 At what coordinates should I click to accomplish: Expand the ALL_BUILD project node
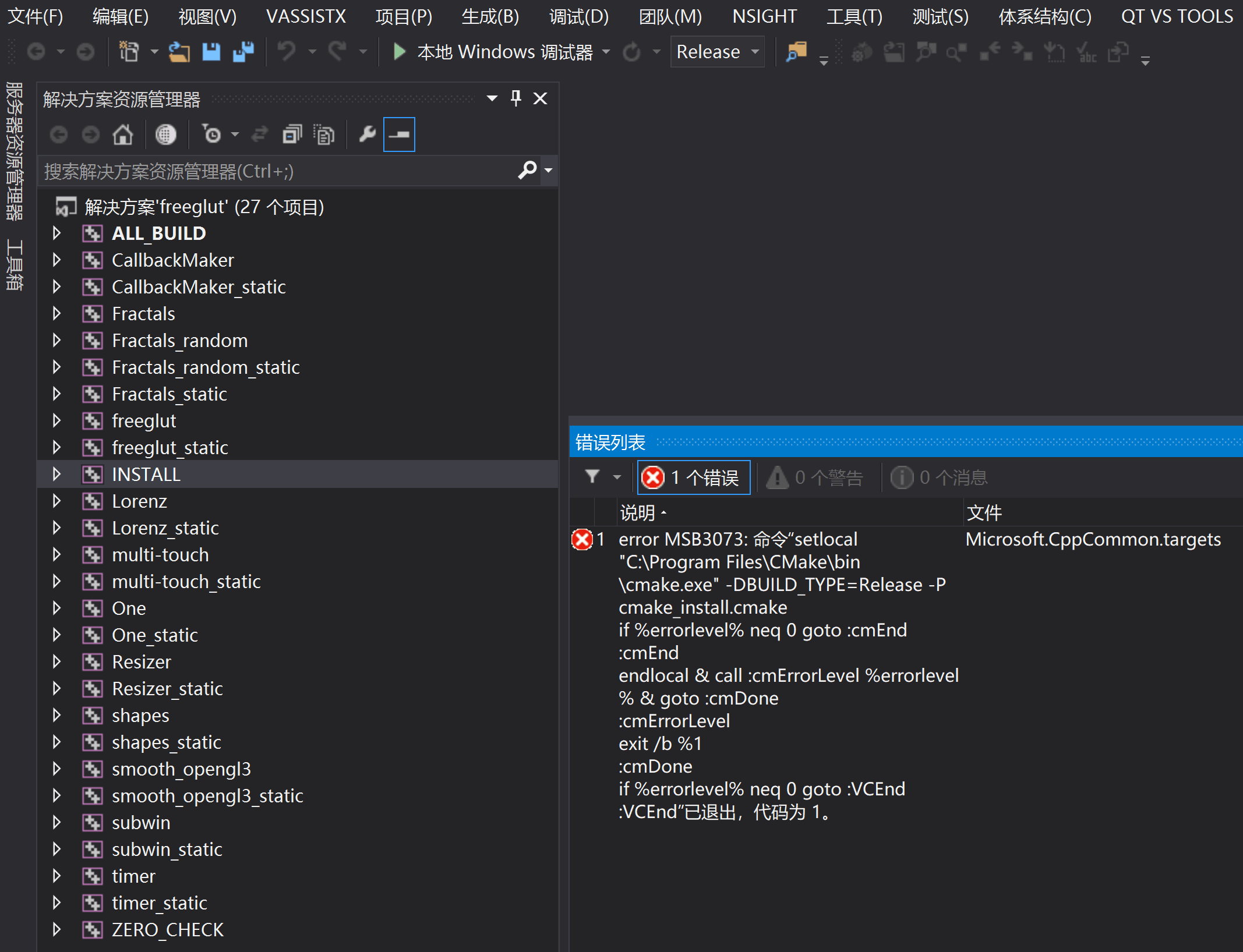57,233
